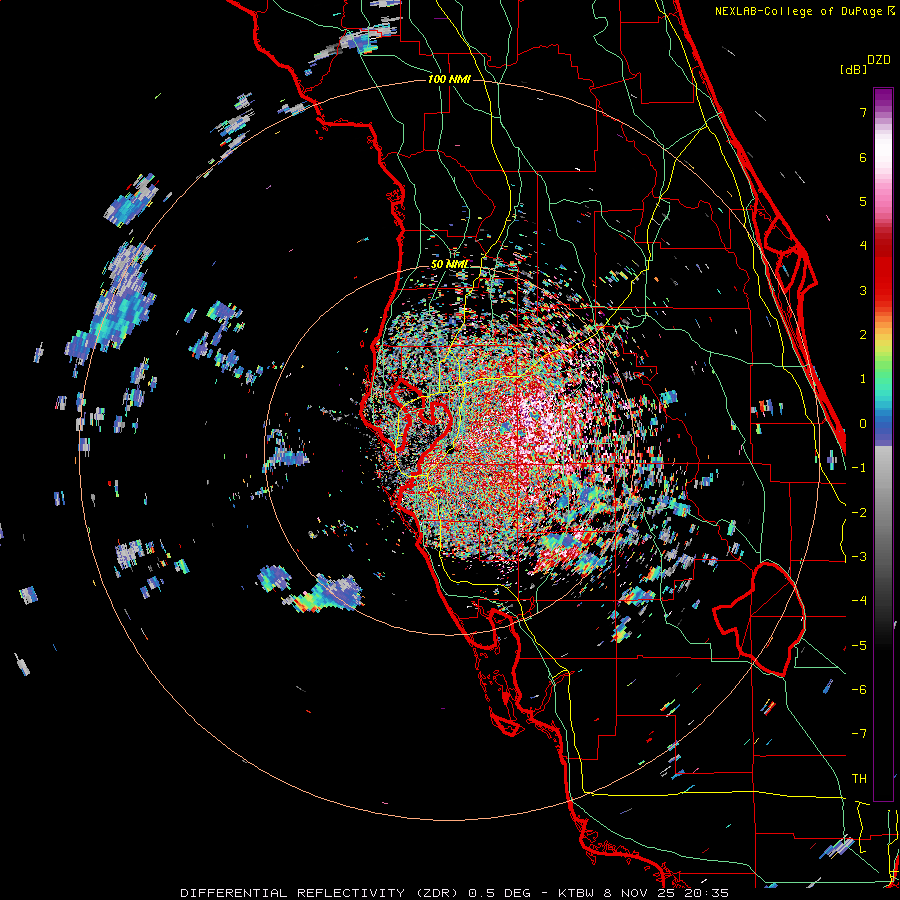Select the 0 value on color scale

pyautogui.click(x=863, y=424)
